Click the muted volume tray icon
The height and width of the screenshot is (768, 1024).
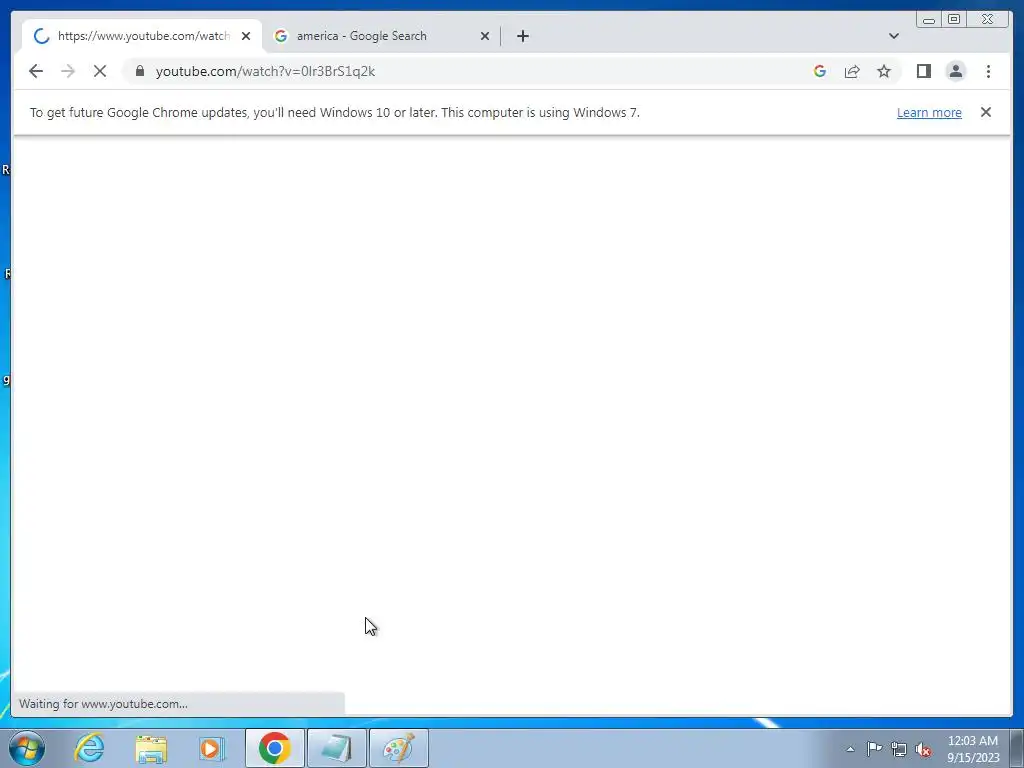coord(923,749)
